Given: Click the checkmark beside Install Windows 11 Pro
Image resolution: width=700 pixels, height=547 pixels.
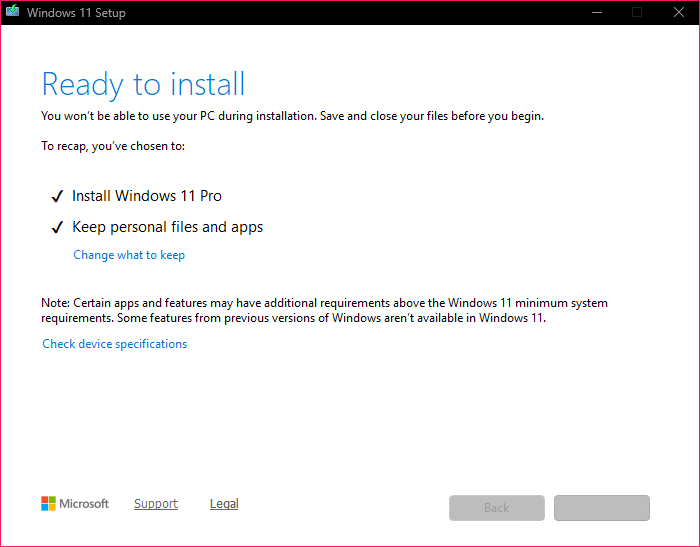Looking at the screenshot, I should tap(57, 196).
